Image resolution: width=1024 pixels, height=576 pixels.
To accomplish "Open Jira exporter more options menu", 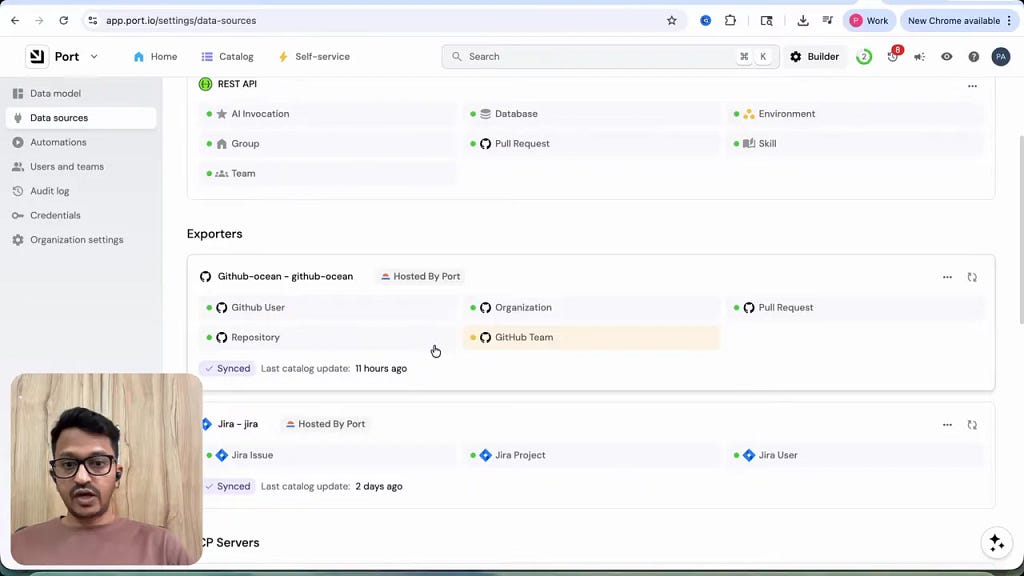I will point(947,424).
